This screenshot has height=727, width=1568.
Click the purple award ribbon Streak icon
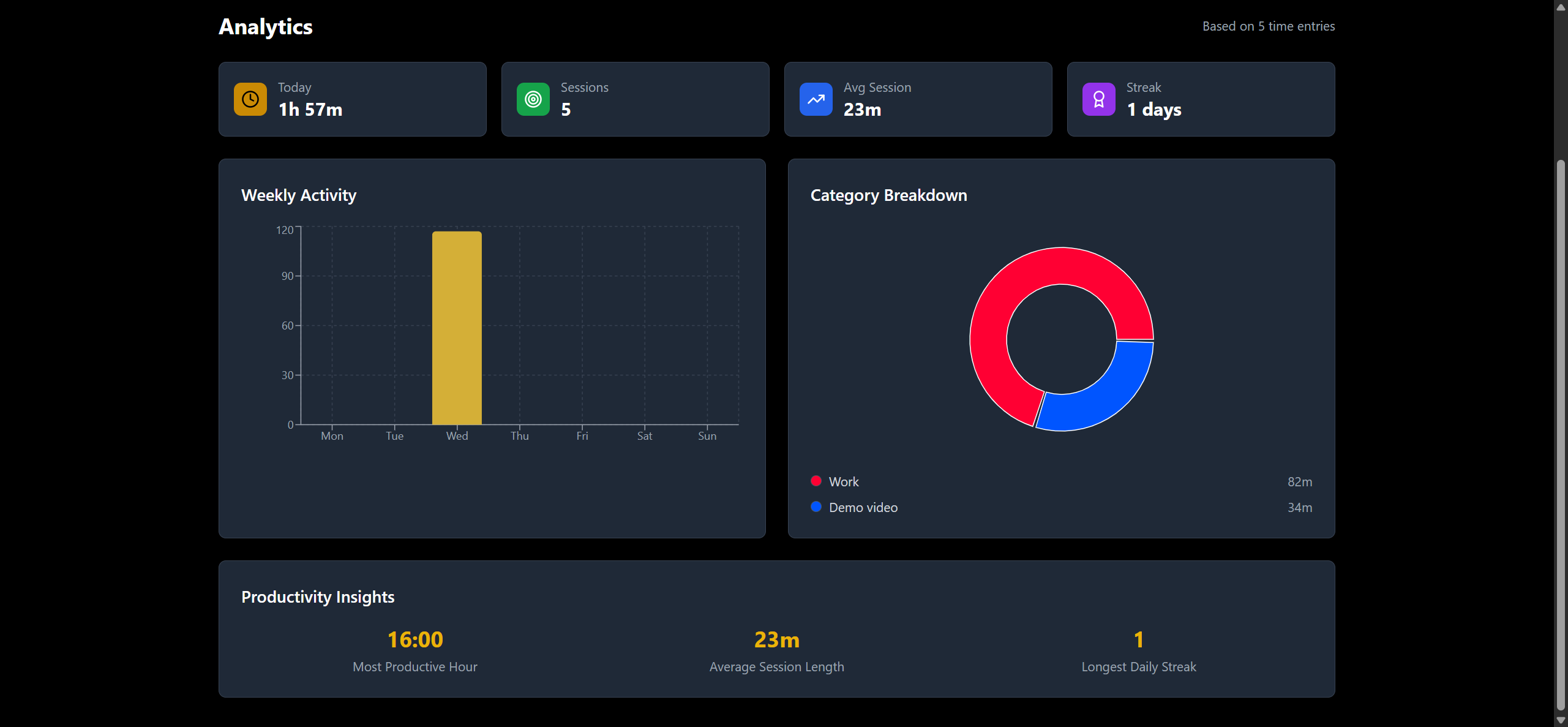(x=1098, y=99)
